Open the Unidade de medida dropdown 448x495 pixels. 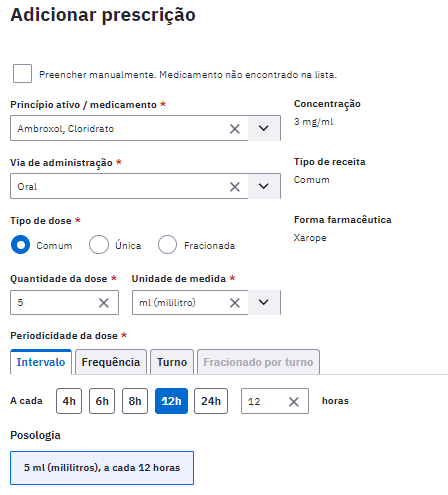tap(264, 302)
